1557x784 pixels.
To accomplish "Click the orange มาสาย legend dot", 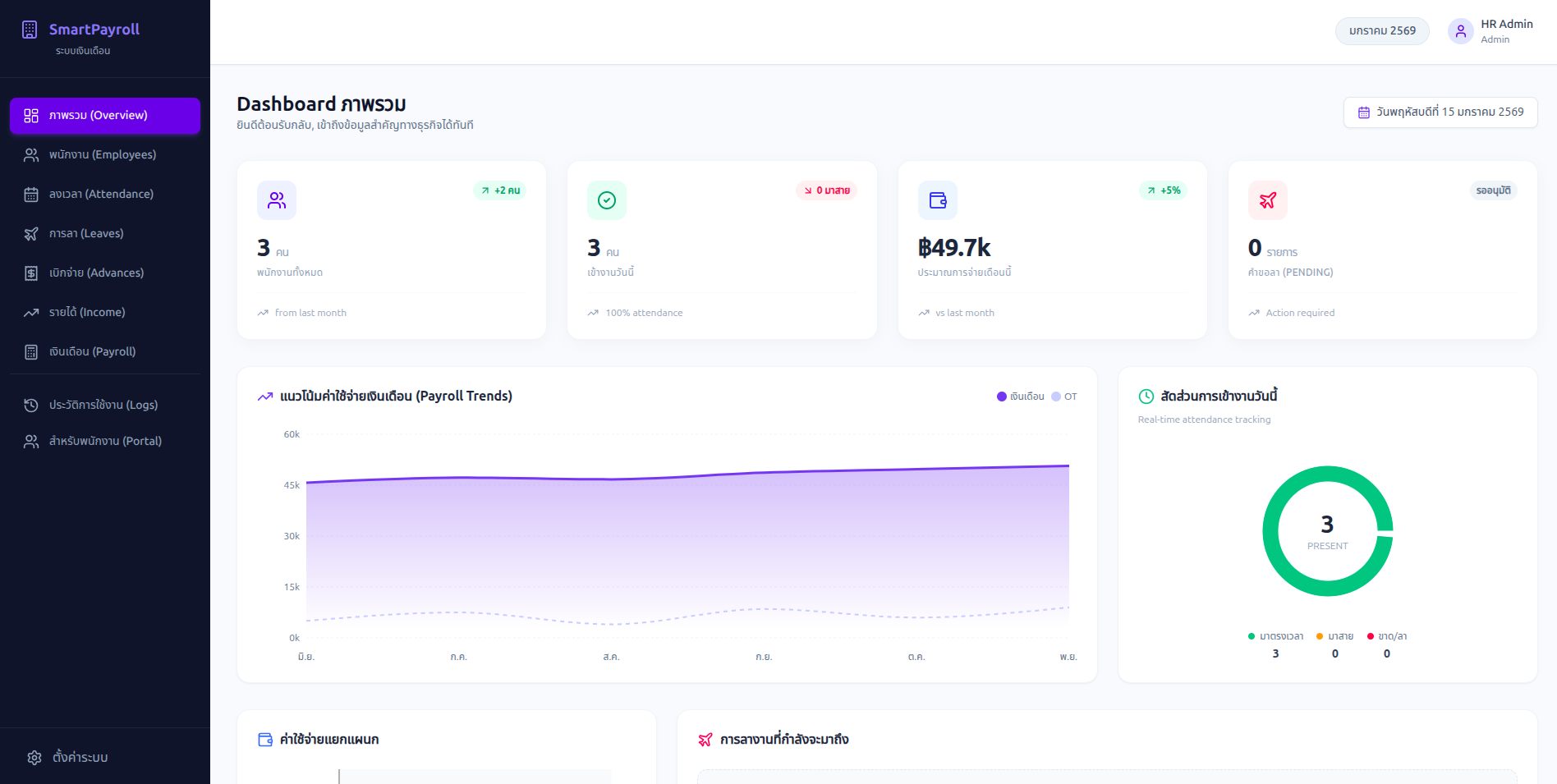I will [1320, 636].
